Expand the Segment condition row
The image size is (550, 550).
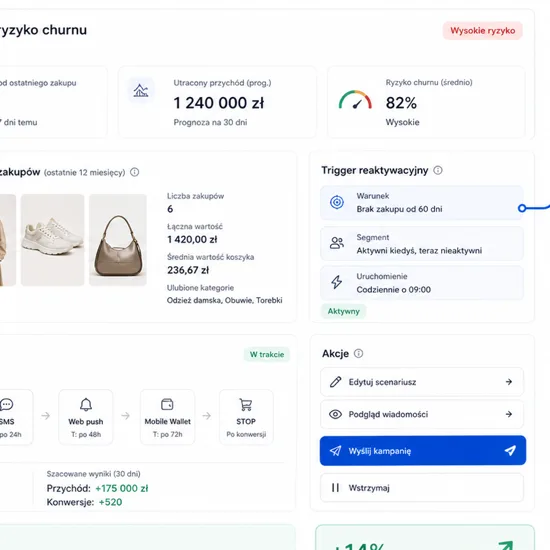point(422,244)
